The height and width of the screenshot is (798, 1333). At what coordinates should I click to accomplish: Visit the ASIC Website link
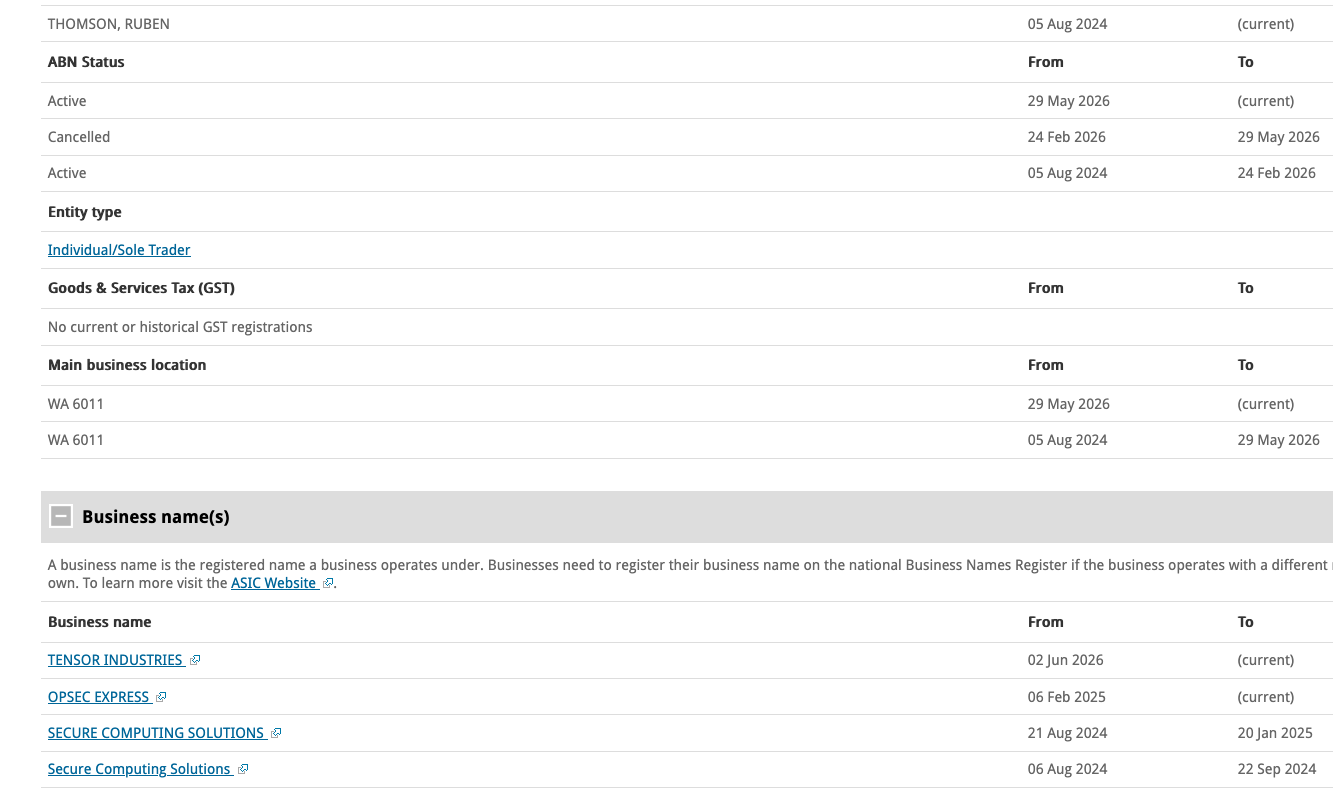point(273,583)
